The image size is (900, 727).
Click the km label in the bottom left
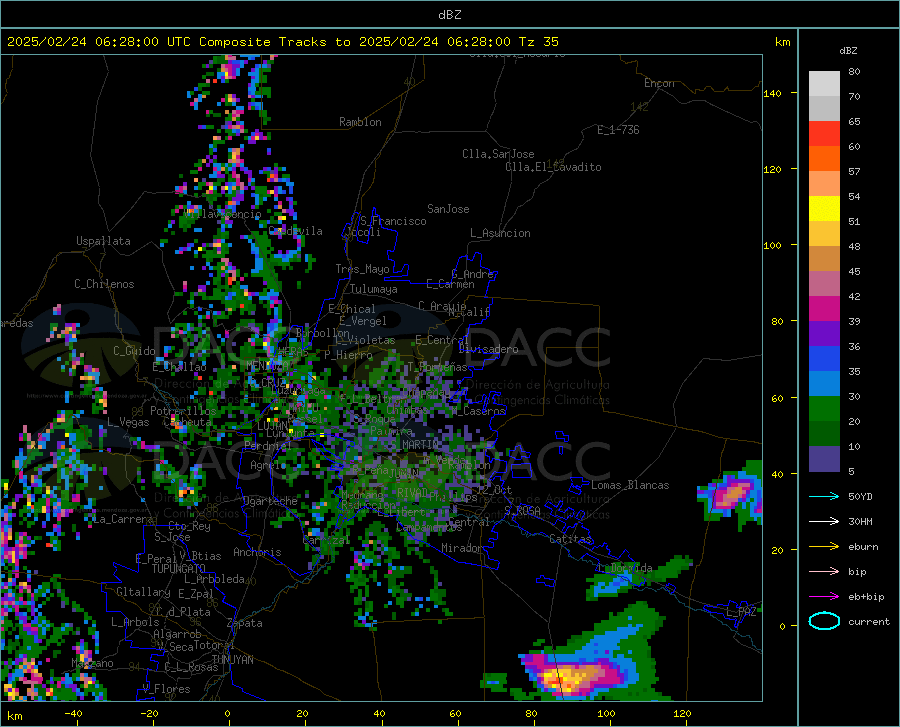click(x=14, y=716)
